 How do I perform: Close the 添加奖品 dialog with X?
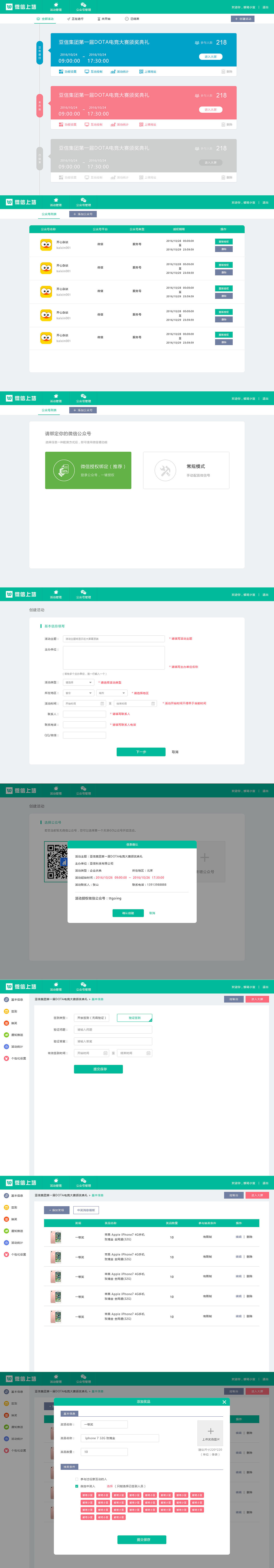(x=224, y=1402)
